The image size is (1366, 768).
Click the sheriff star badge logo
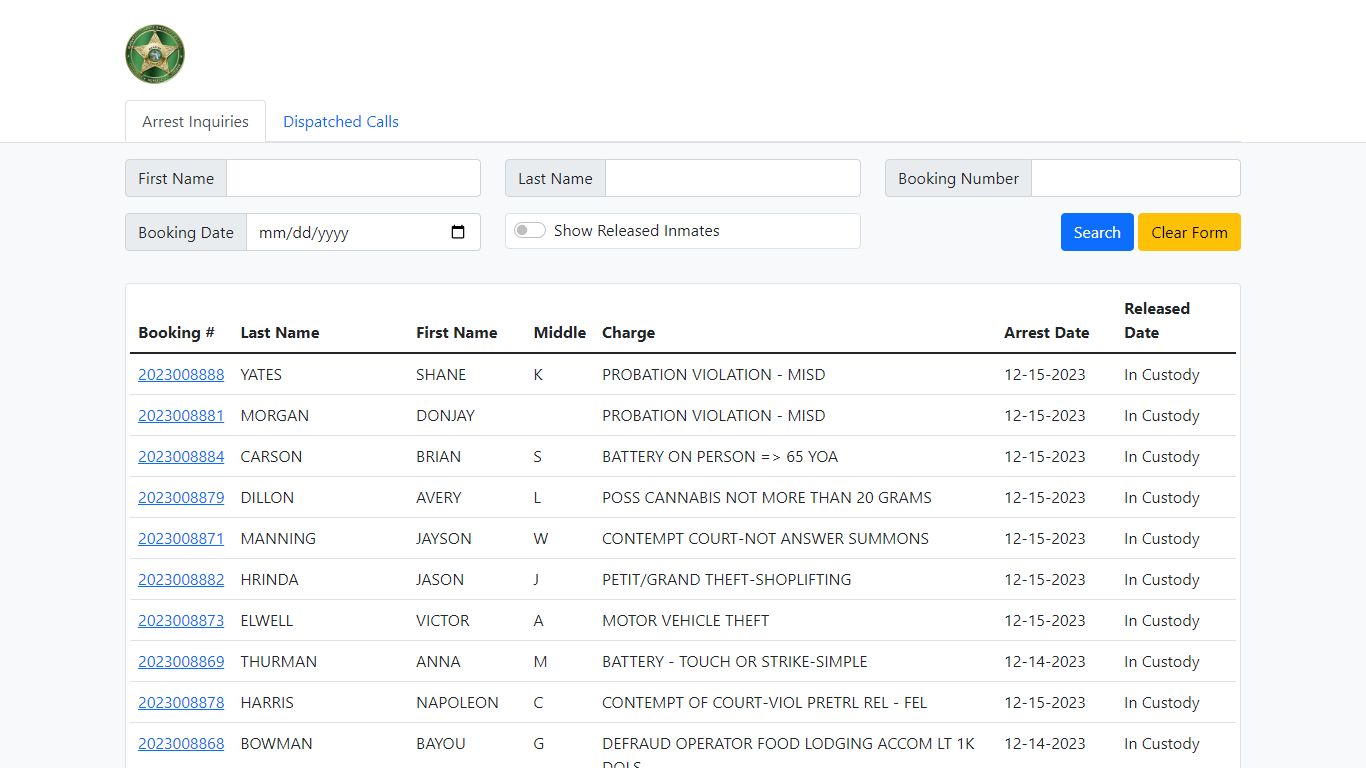(155, 54)
